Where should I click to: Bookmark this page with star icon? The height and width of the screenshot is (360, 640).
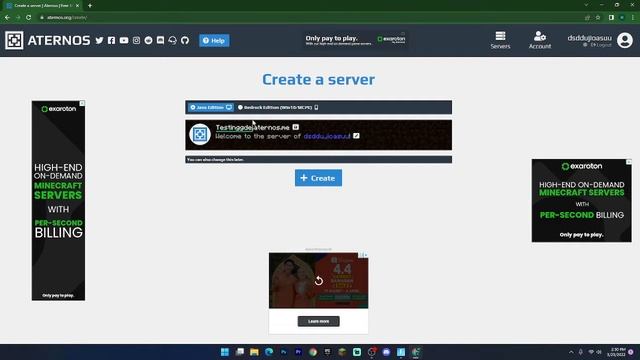(x=598, y=18)
